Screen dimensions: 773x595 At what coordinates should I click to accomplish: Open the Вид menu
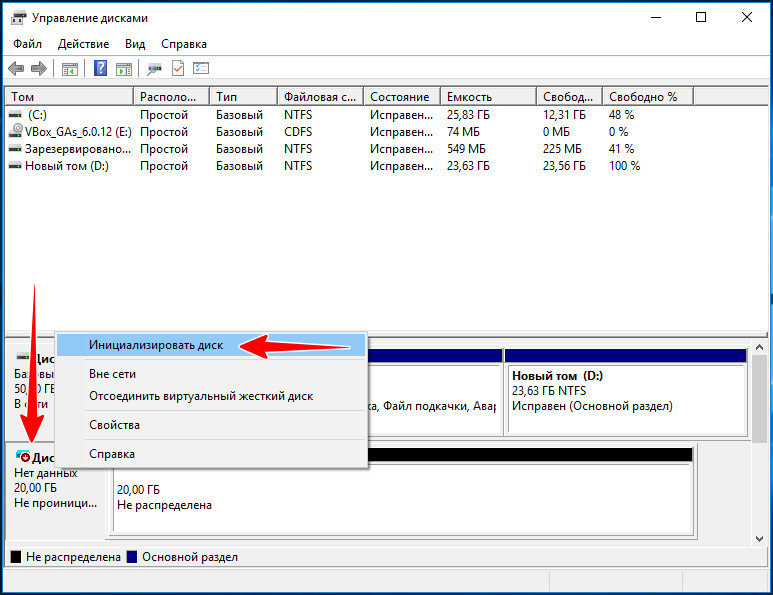coord(135,44)
